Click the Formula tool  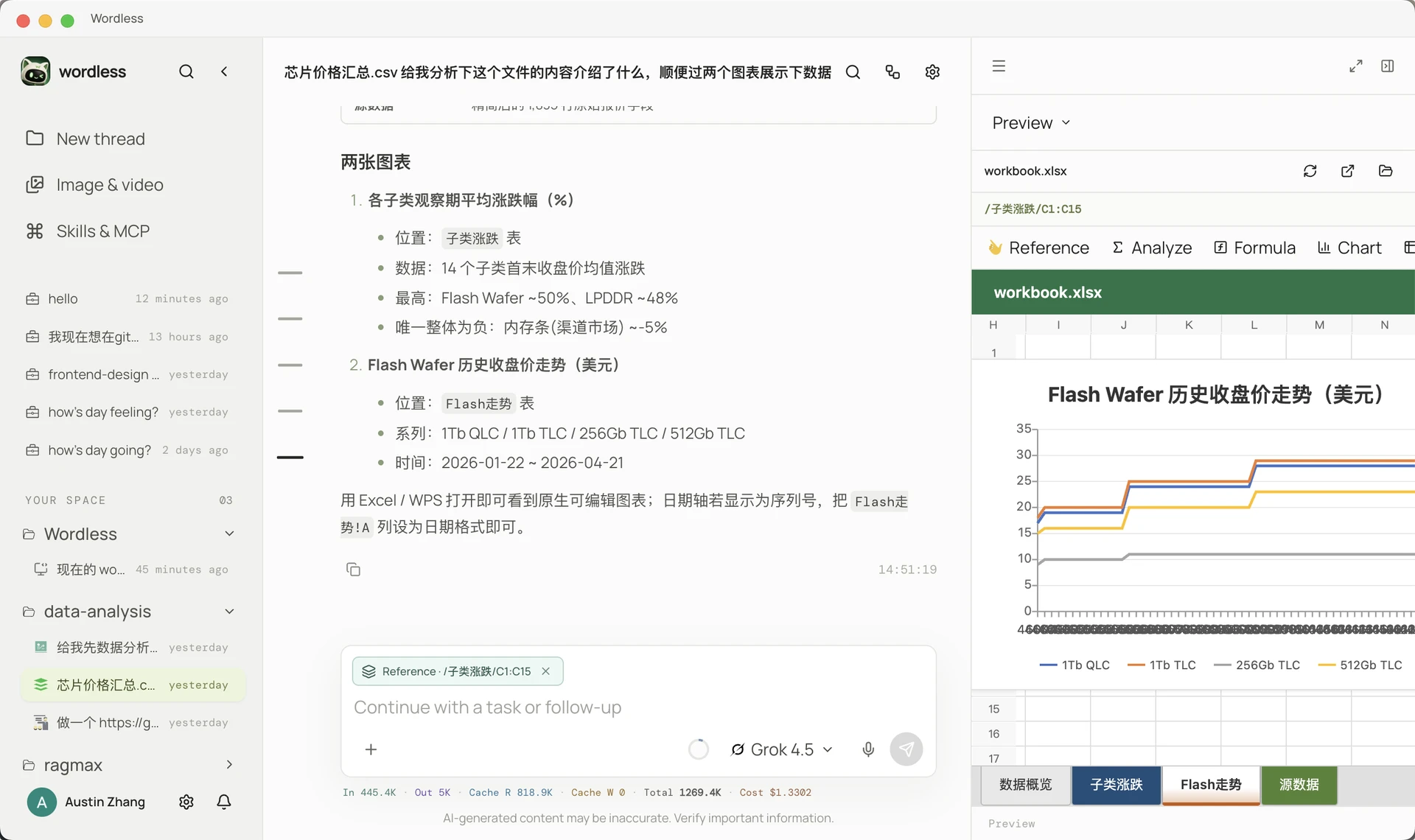[x=1254, y=248]
